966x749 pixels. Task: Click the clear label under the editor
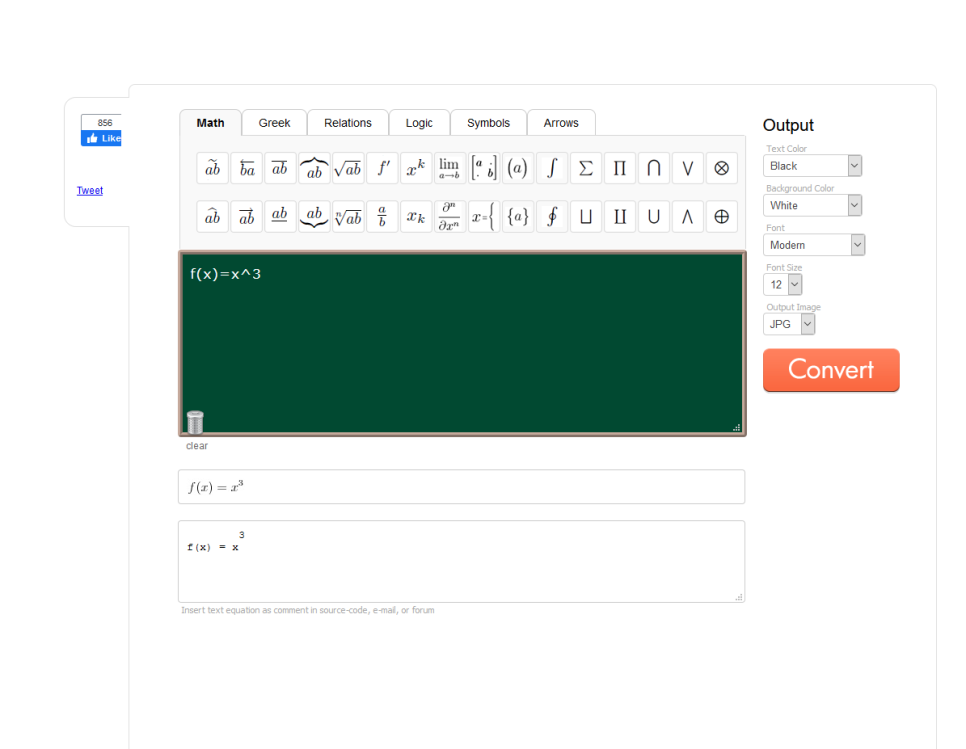(197, 445)
